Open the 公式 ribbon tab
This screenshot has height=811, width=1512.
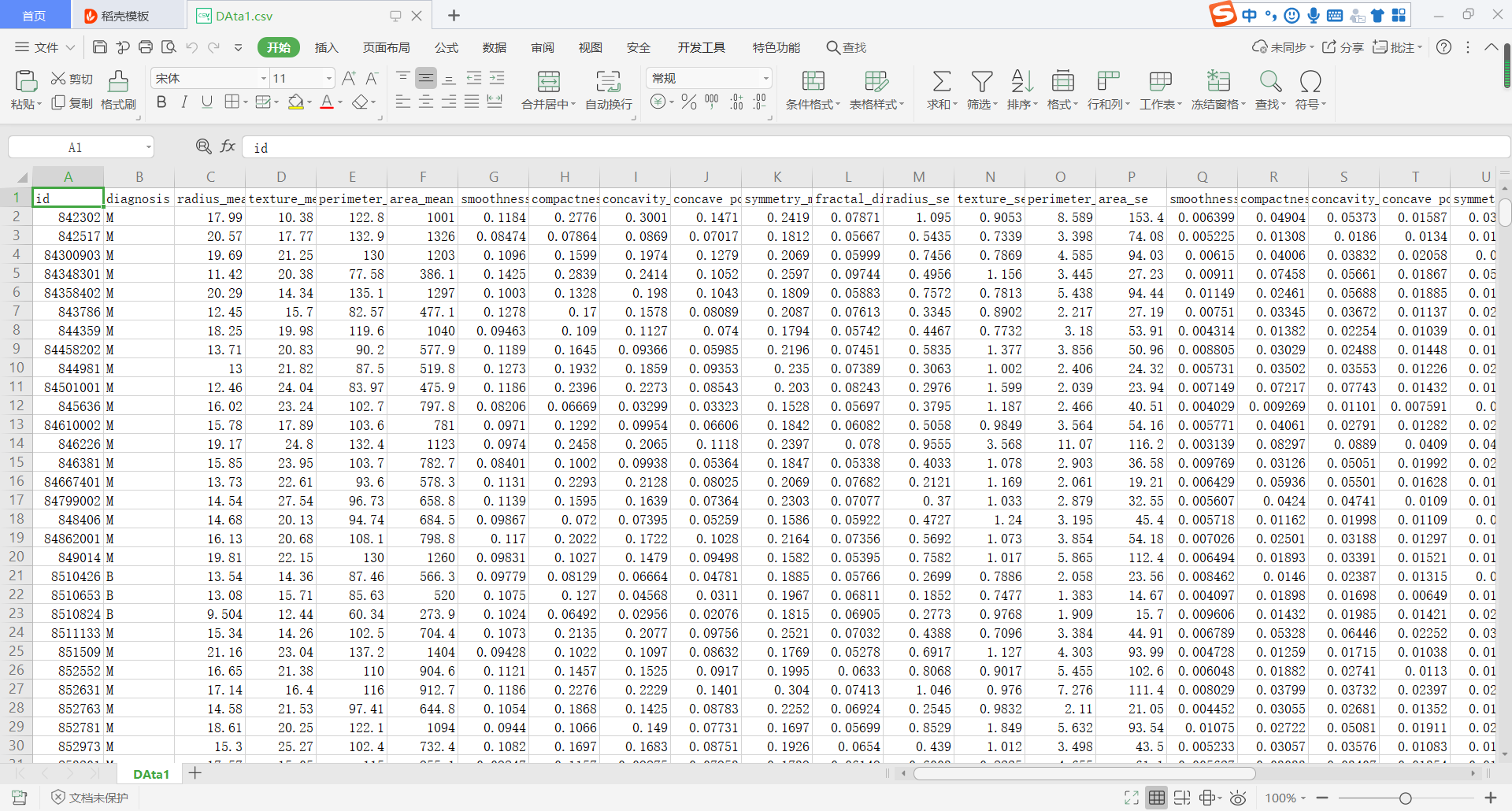pos(446,47)
